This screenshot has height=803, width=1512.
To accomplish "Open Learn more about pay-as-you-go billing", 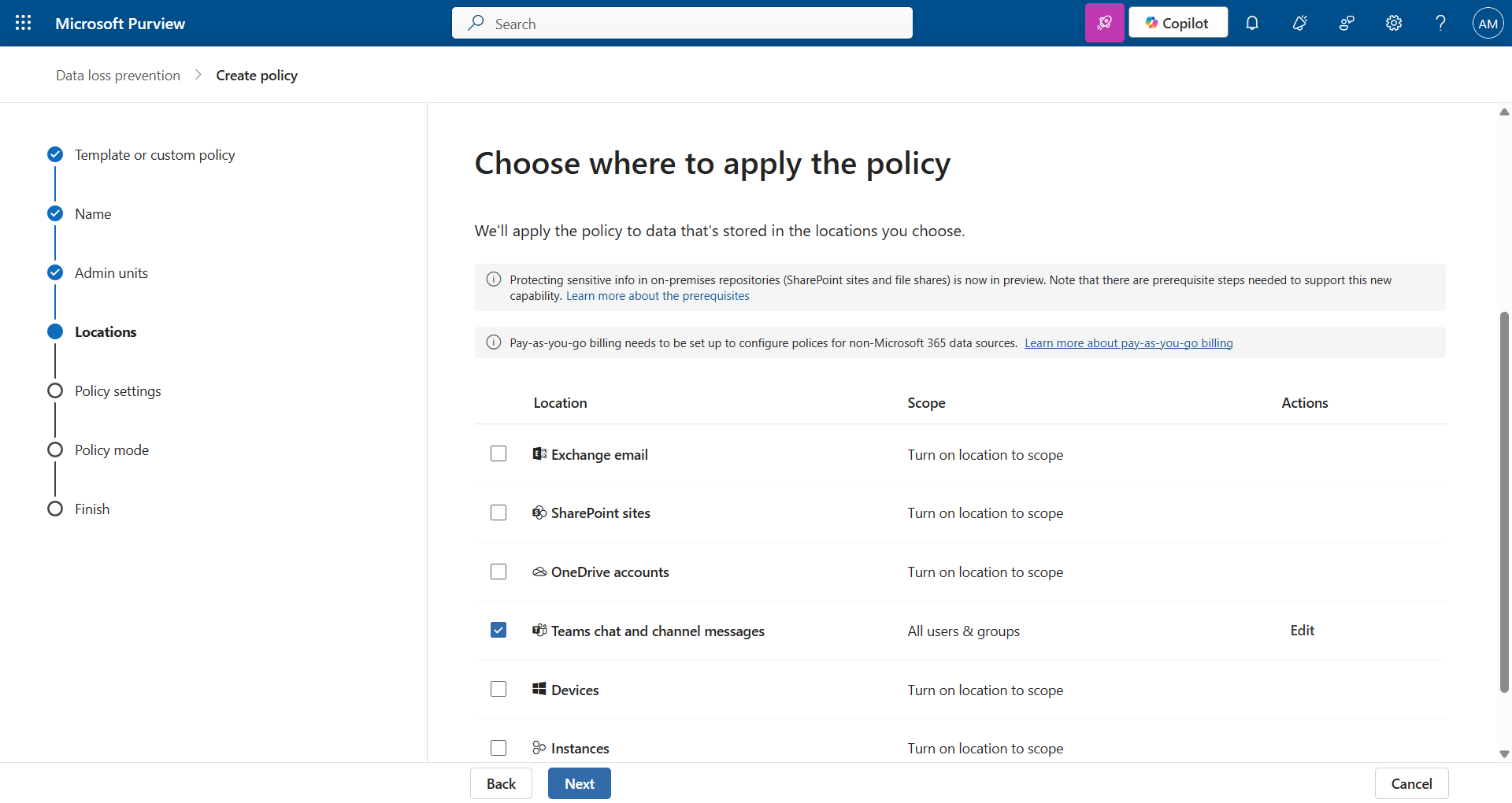I will 1128,343.
